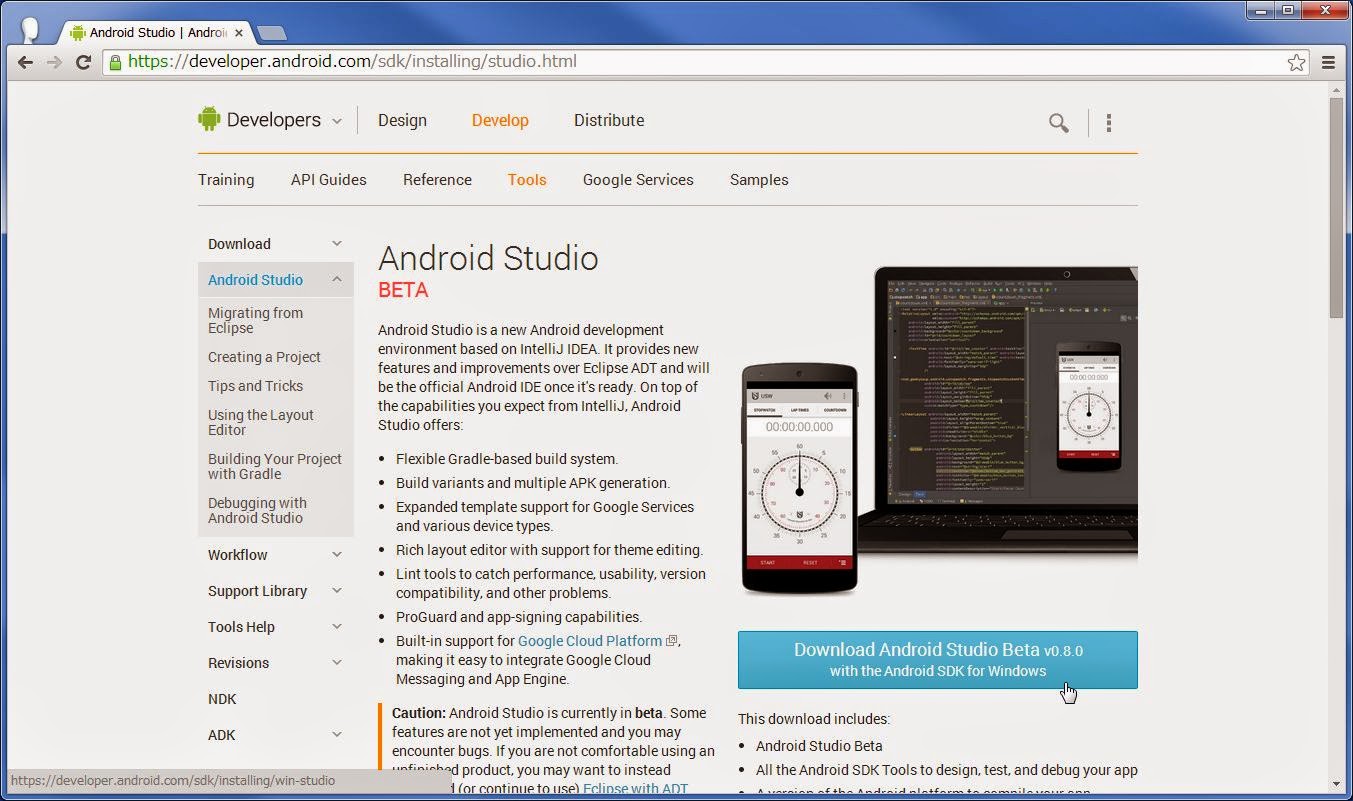Open the Design top navigation tab
The width and height of the screenshot is (1353, 801).
click(x=402, y=120)
